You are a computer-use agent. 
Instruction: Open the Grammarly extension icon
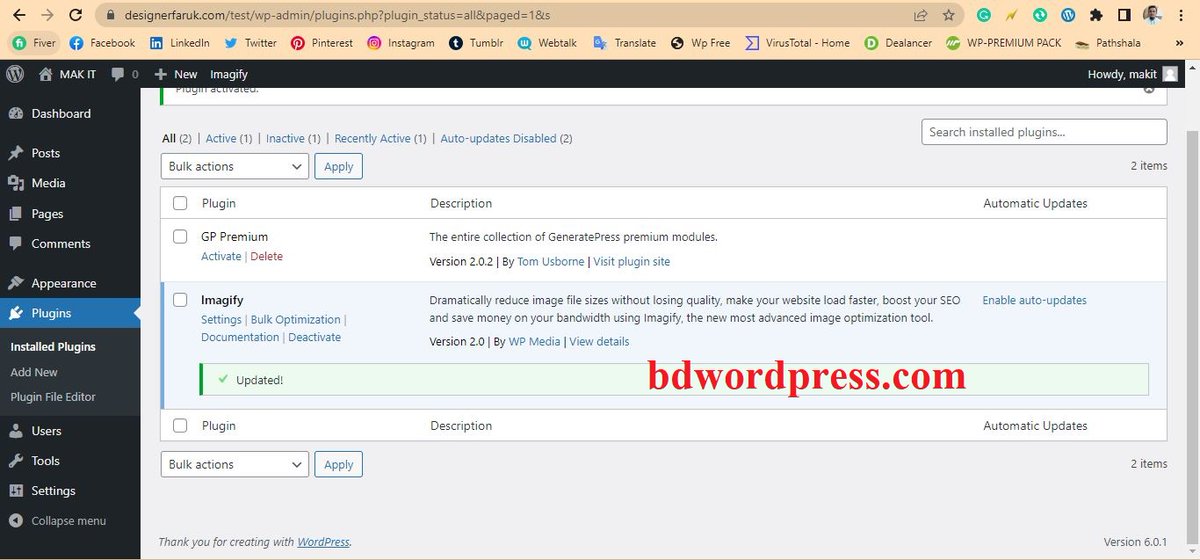tap(985, 15)
